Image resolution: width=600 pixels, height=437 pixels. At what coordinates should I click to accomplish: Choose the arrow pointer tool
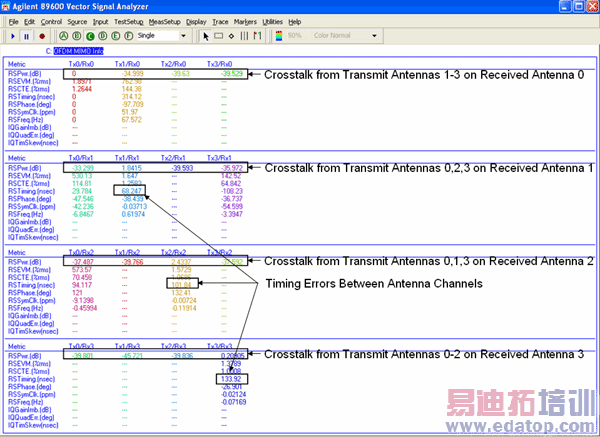pyautogui.click(x=206, y=36)
